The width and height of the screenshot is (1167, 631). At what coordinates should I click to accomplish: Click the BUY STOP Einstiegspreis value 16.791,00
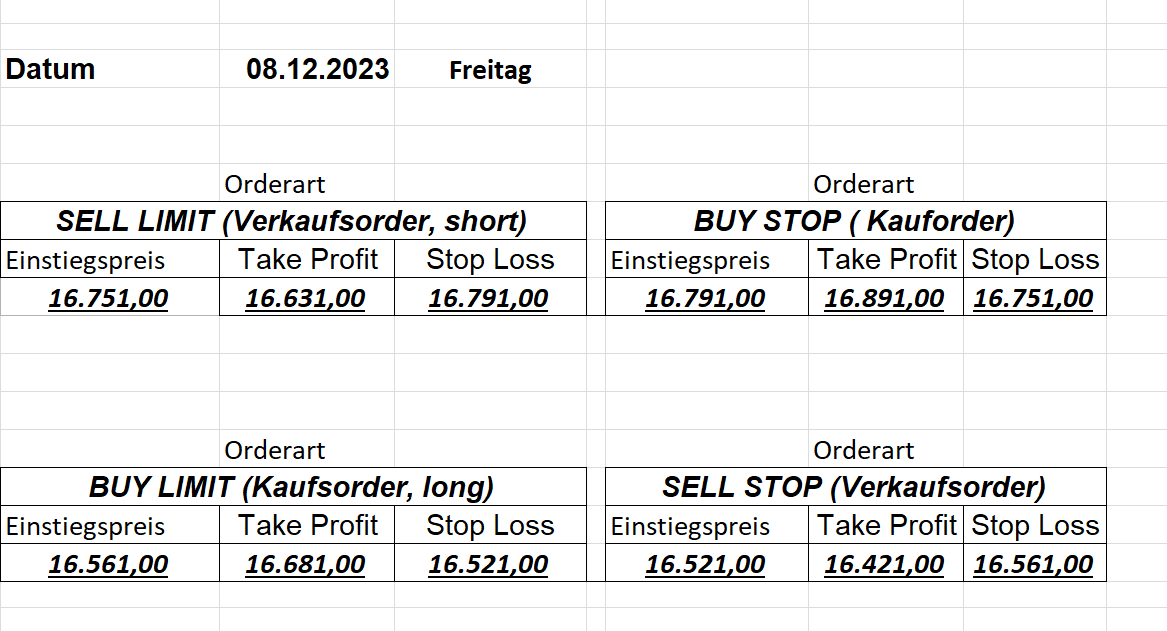pos(706,298)
